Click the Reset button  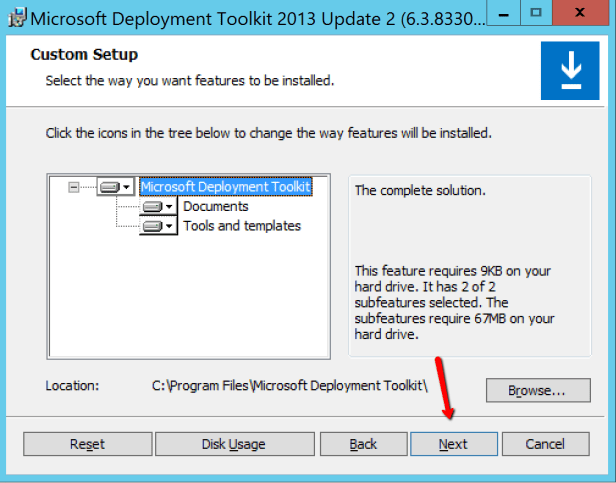(x=87, y=444)
